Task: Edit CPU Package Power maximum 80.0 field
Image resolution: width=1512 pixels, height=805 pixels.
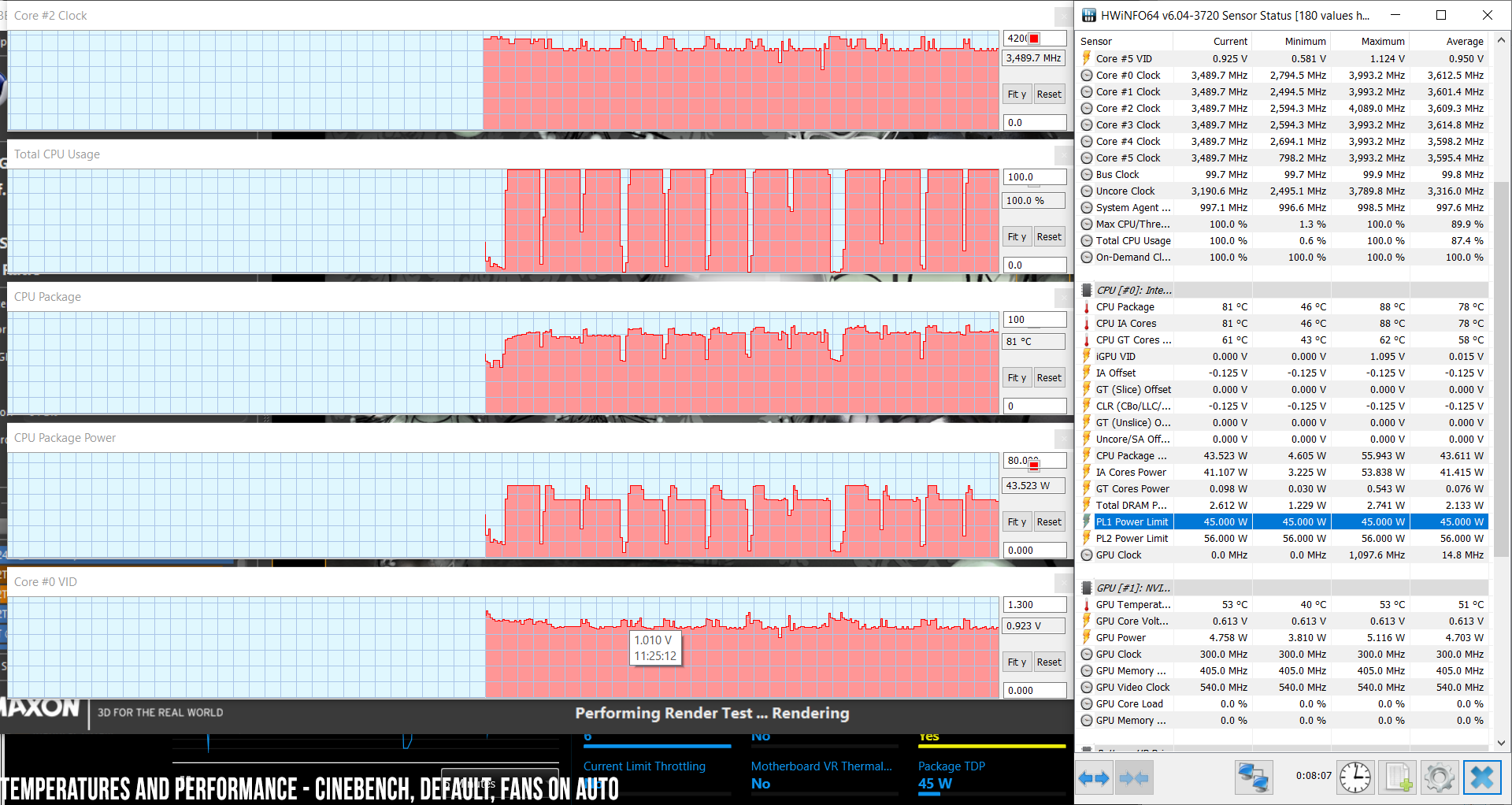Action: pos(1034,461)
